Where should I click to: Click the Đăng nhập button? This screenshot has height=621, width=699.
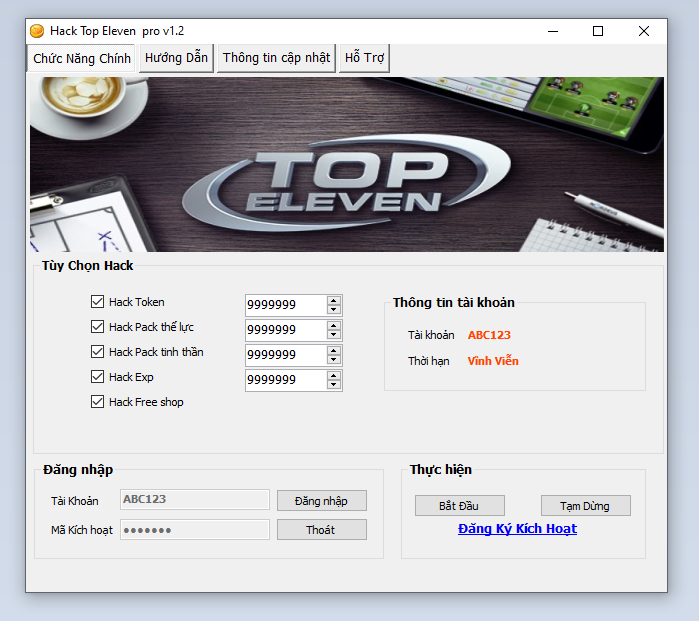pyautogui.click(x=321, y=500)
